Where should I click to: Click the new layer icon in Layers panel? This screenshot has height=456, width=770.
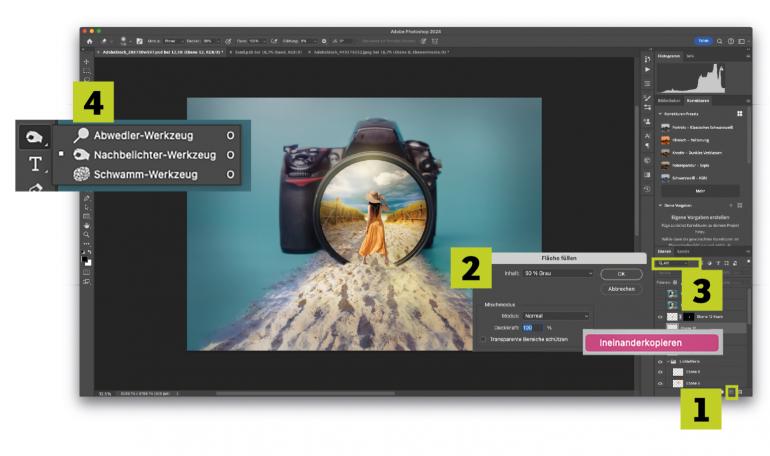pyautogui.click(x=733, y=391)
